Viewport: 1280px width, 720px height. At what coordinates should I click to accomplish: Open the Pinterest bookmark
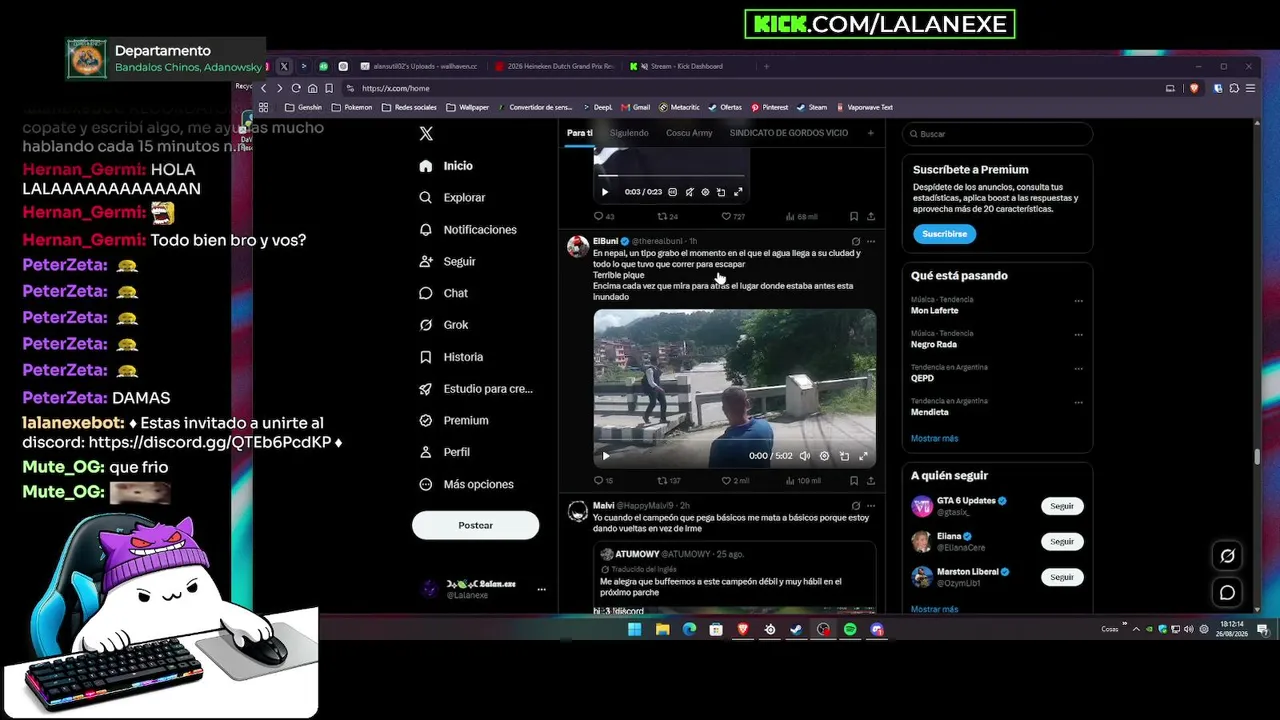(x=769, y=107)
